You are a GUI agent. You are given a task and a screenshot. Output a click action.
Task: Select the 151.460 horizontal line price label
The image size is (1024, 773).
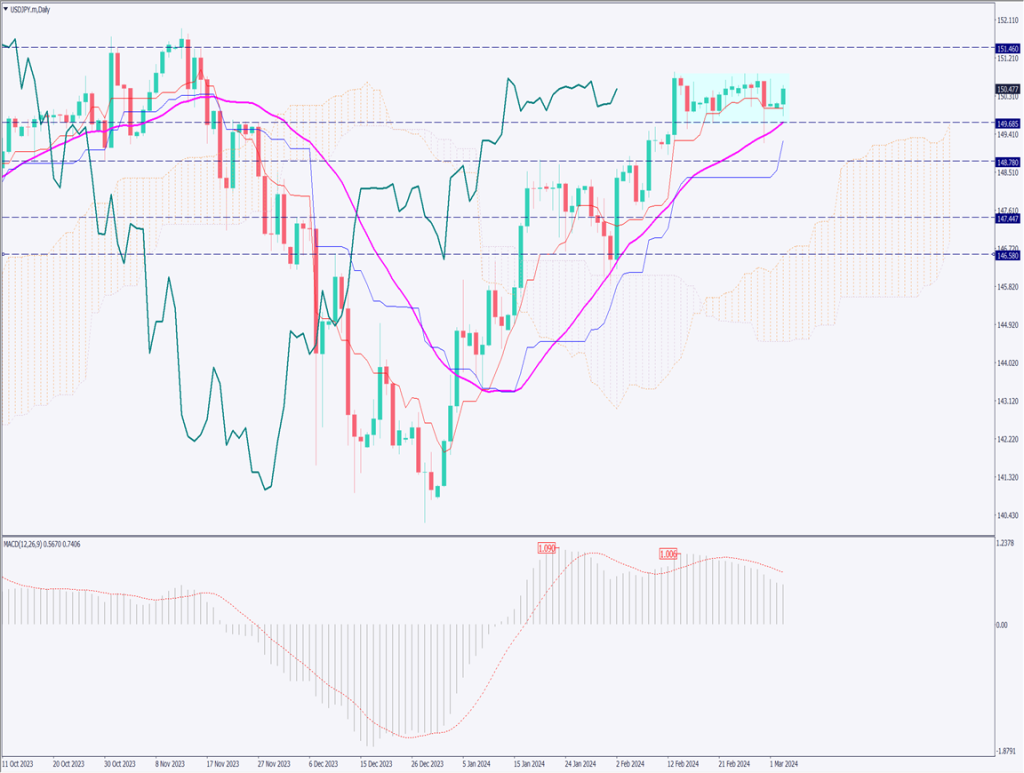pos(1007,48)
